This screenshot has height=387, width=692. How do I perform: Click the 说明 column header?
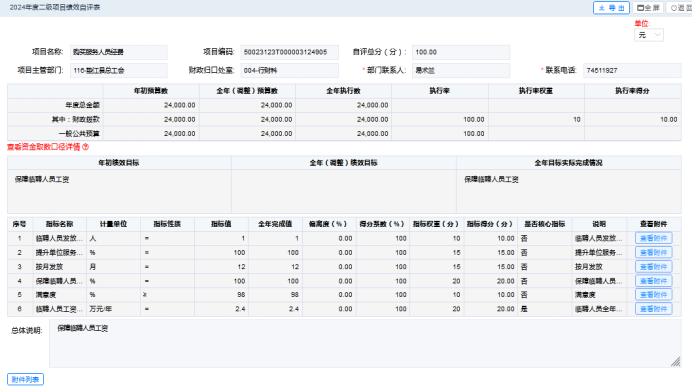coord(599,224)
